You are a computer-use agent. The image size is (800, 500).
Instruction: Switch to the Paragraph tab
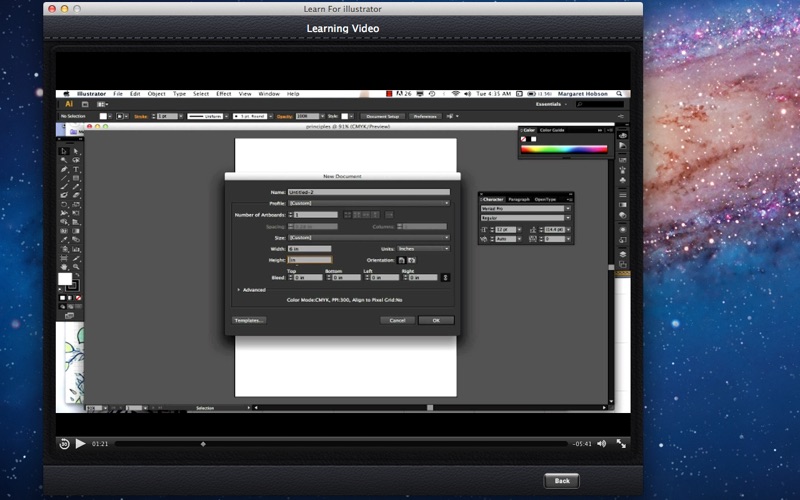[x=519, y=199]
